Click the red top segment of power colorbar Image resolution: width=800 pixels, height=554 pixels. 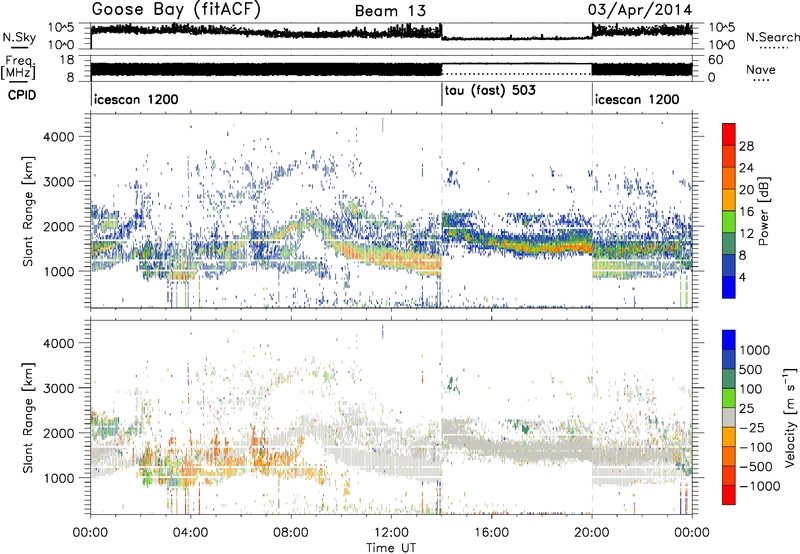729,134
